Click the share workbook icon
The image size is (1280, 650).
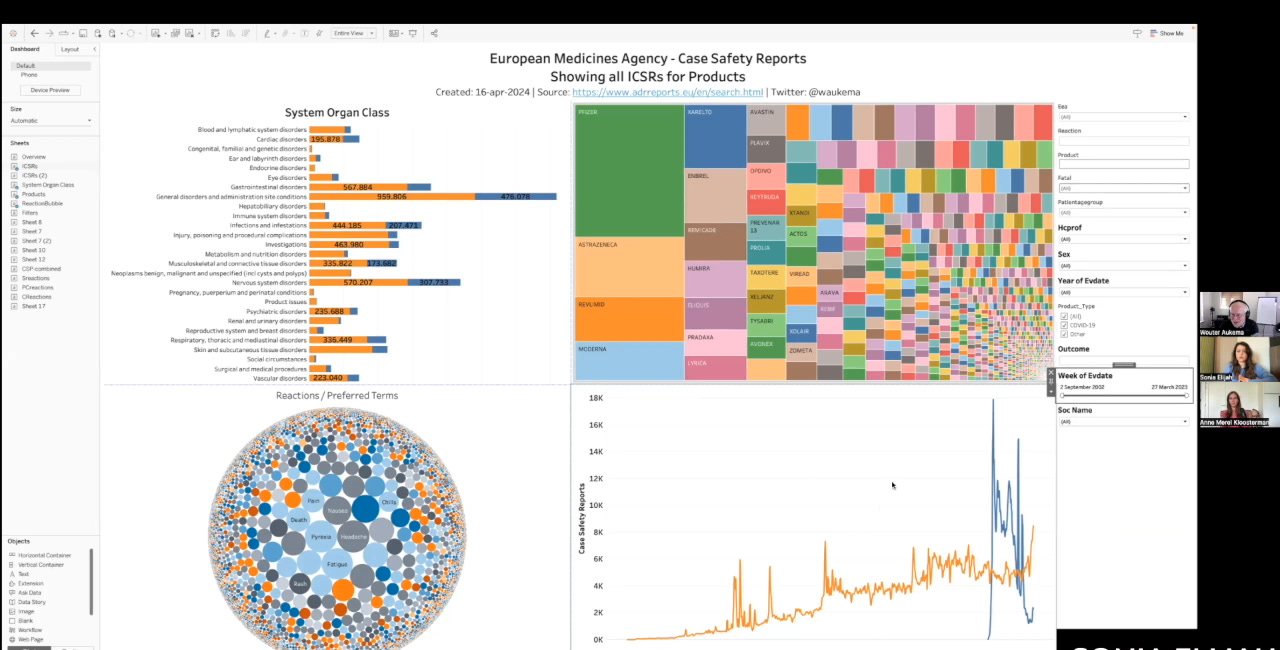[x=434, y=33]
